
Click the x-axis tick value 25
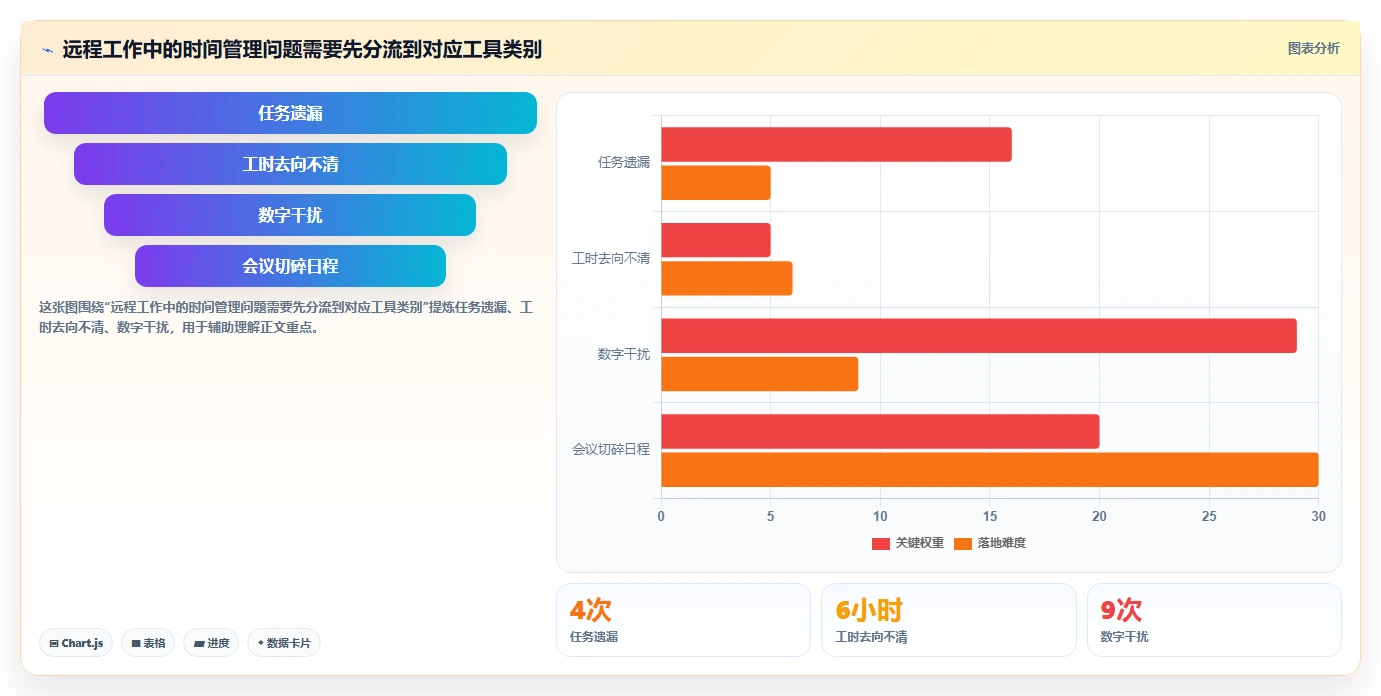point(1209,517)
